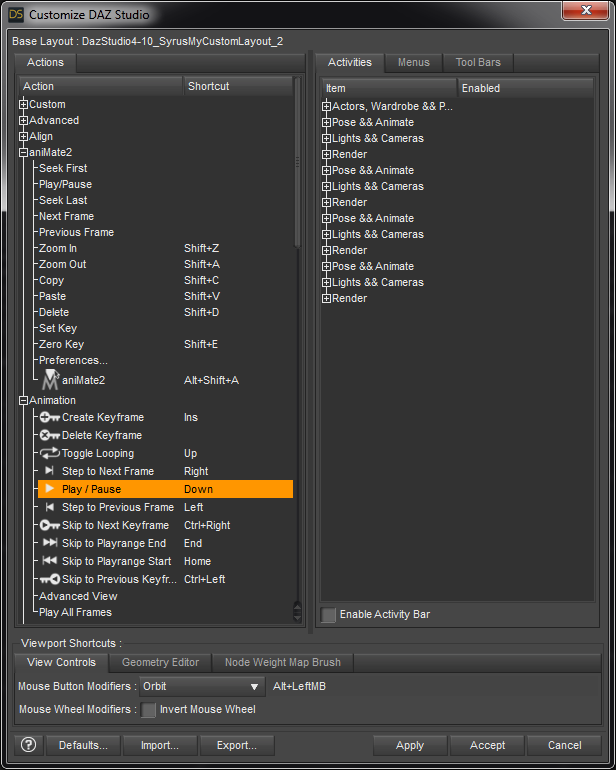616x770 pixels.
Task: Click the Skip to Playrange Start icon
Action: pos(50,561)
